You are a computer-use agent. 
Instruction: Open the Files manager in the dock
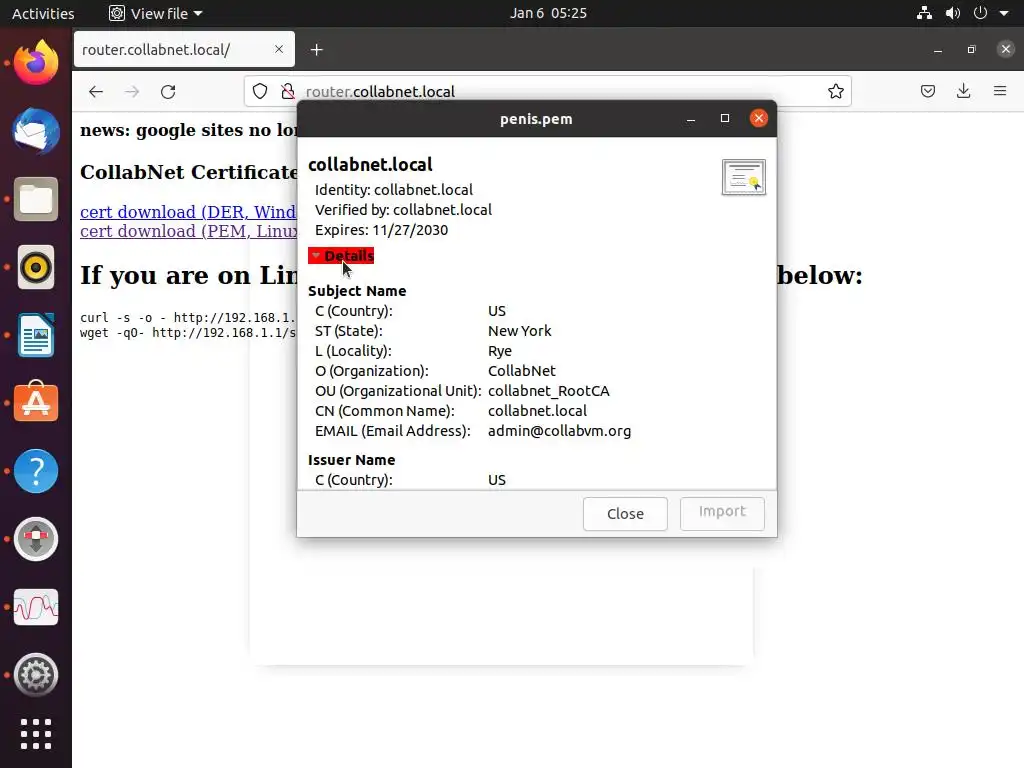coord(36,199)
